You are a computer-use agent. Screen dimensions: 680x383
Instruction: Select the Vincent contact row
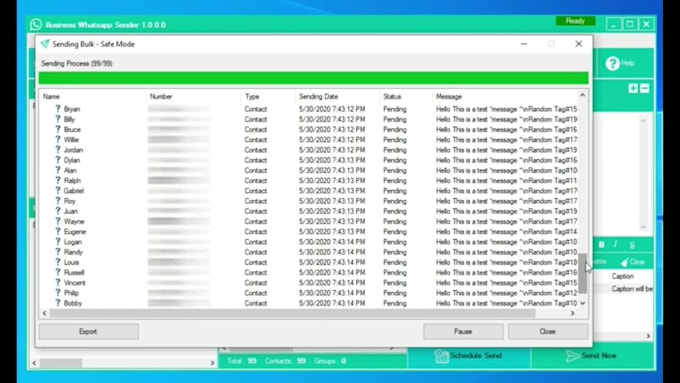tap(309, 282)
